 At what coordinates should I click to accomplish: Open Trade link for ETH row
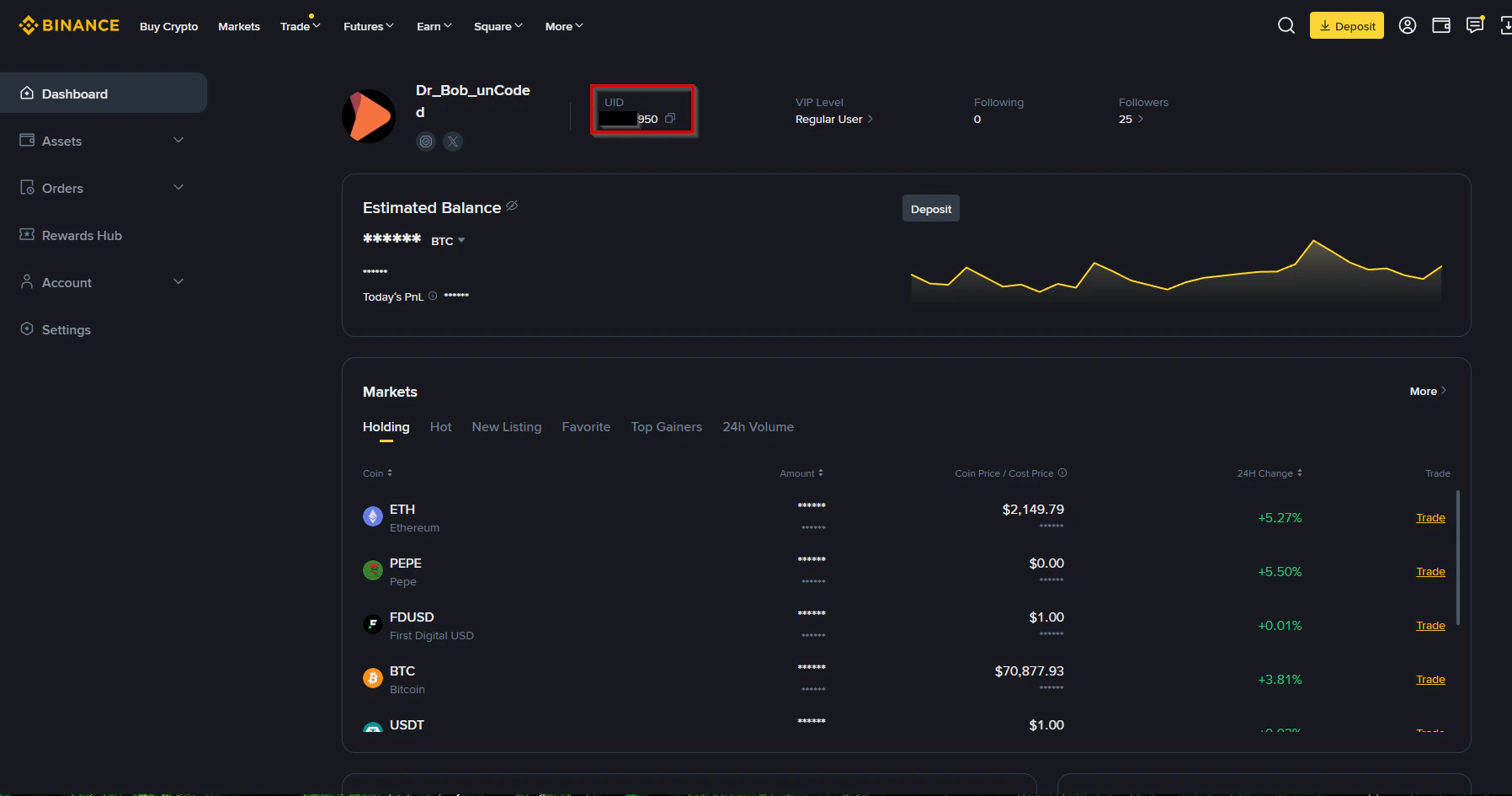1430,517
